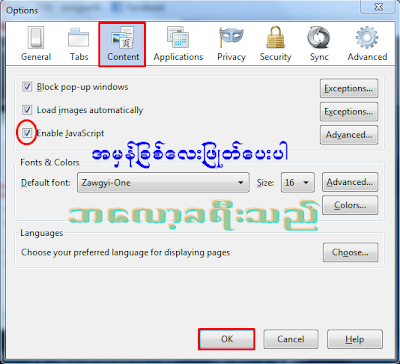The width and height of the screenshot is (400, 364).
Task: Click Exceptions button for pop-up windows
Action: (x=349, y=88)
